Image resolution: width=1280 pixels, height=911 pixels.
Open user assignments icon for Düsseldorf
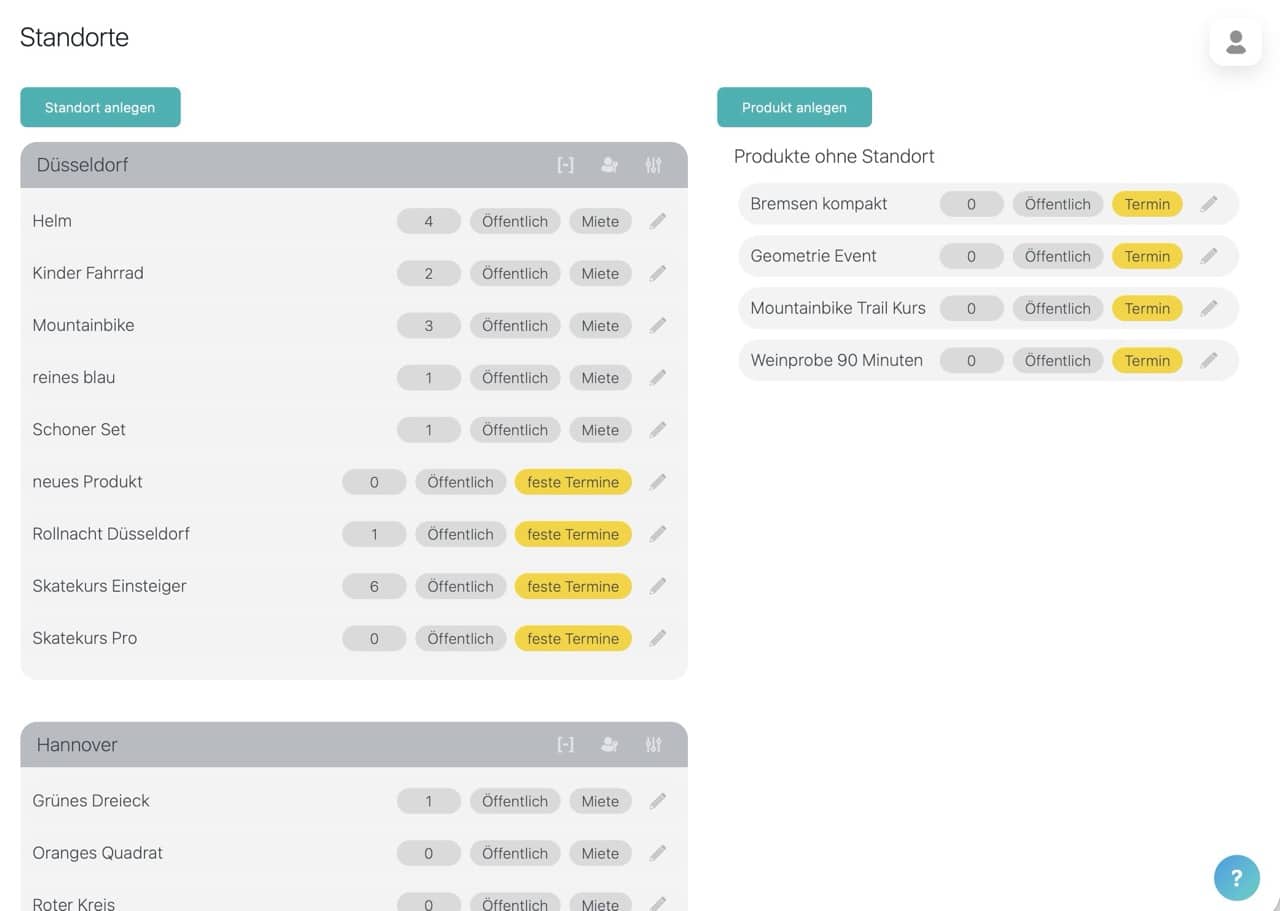click(609, 165)
